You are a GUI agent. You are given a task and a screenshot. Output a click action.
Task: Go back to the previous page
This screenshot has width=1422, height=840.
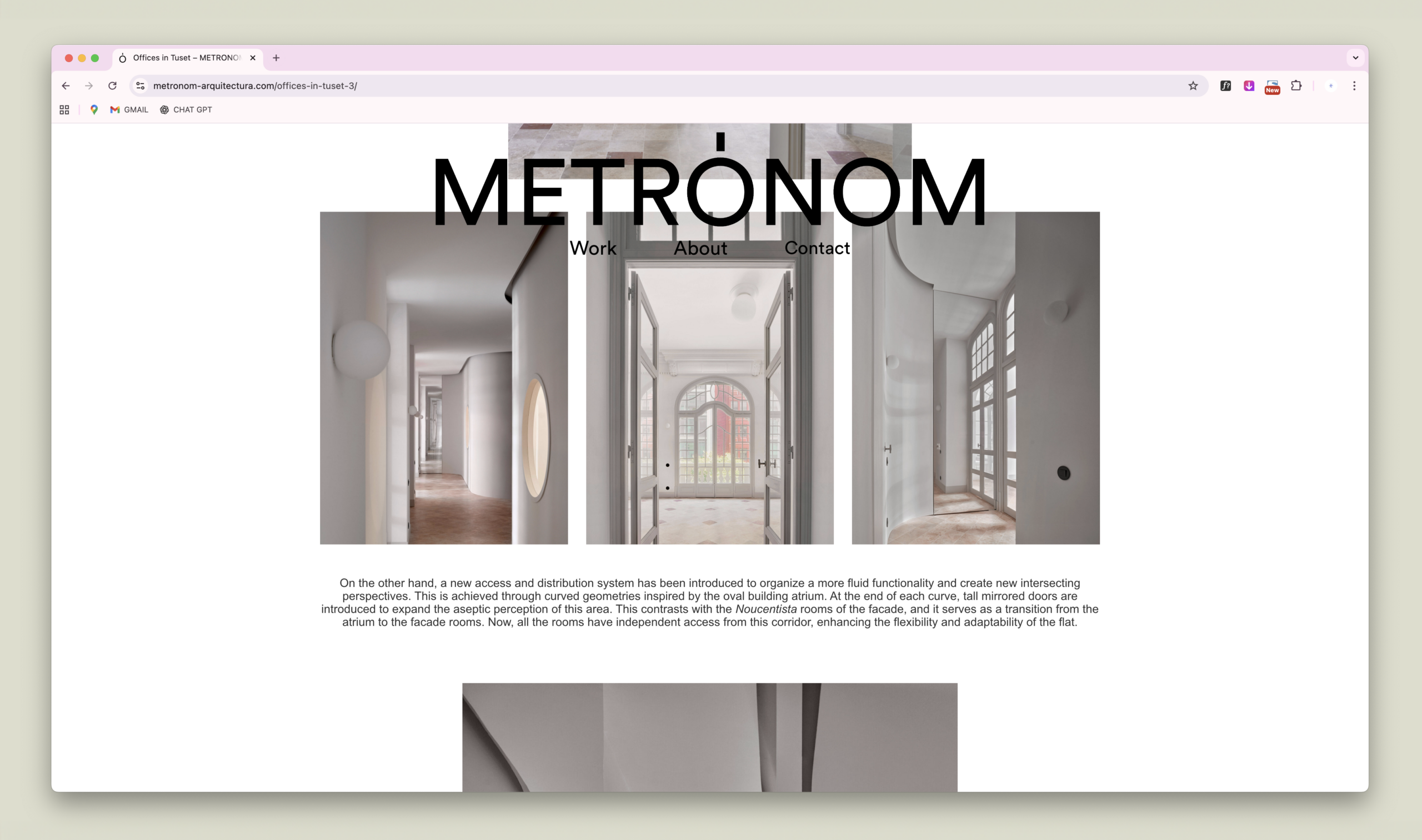coord(66,85)
